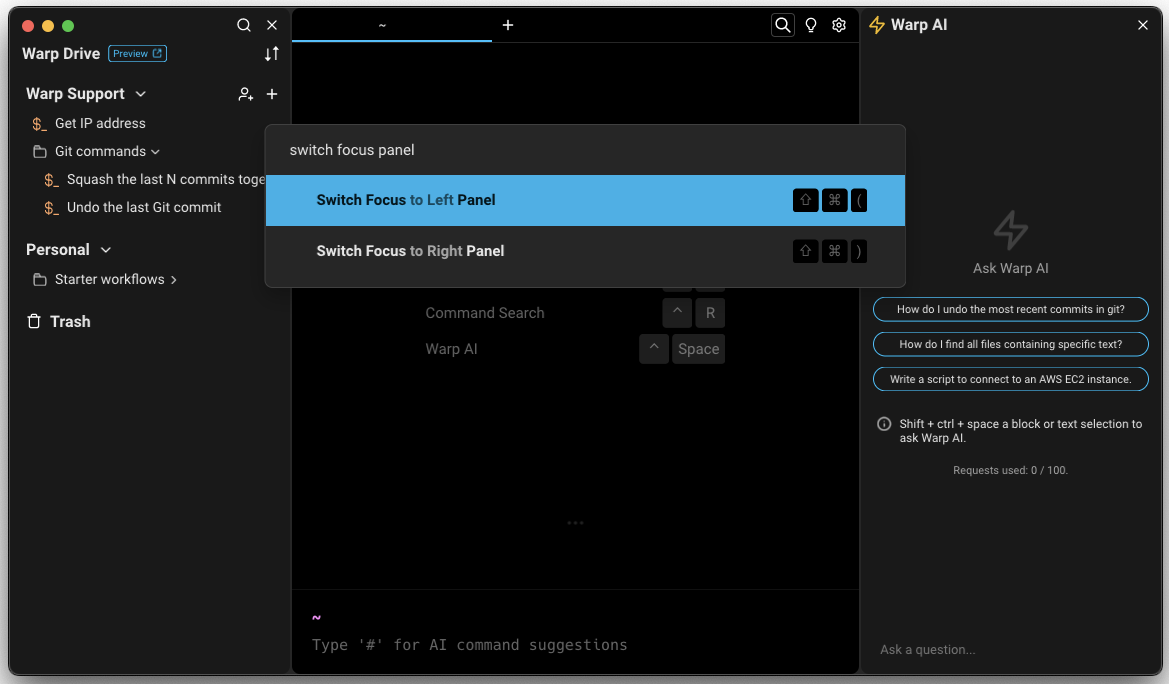Select Switch Focus to Right Panel
Image resolution: width=1169 pixels, height=684 pixels.
pyautogui.click(x=584, y=251)
